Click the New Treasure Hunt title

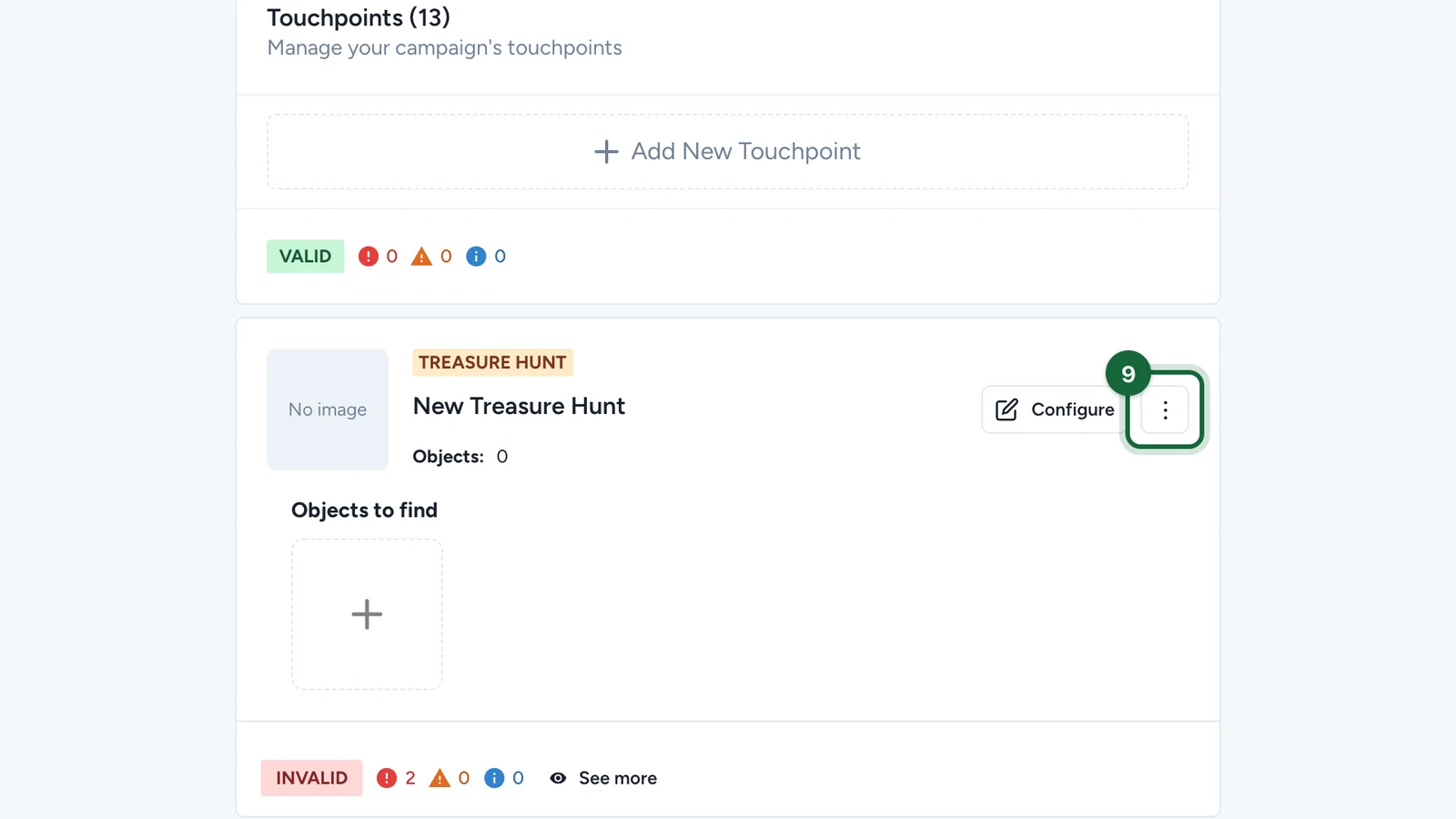point(519,406)
